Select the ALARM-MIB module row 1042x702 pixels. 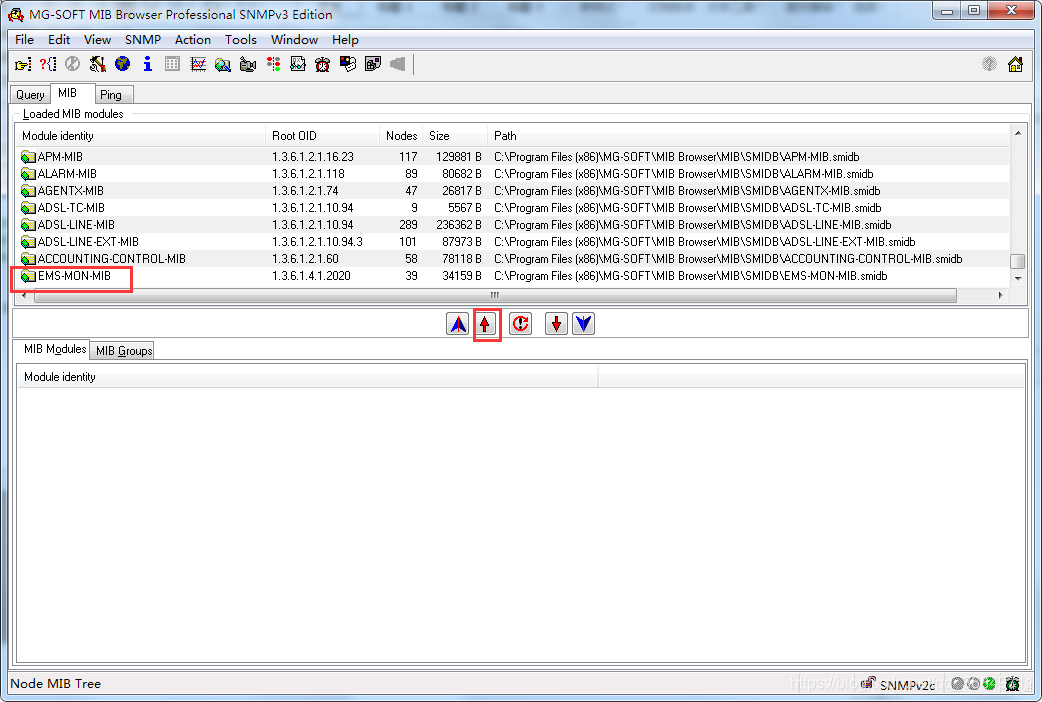coord(513,174)
